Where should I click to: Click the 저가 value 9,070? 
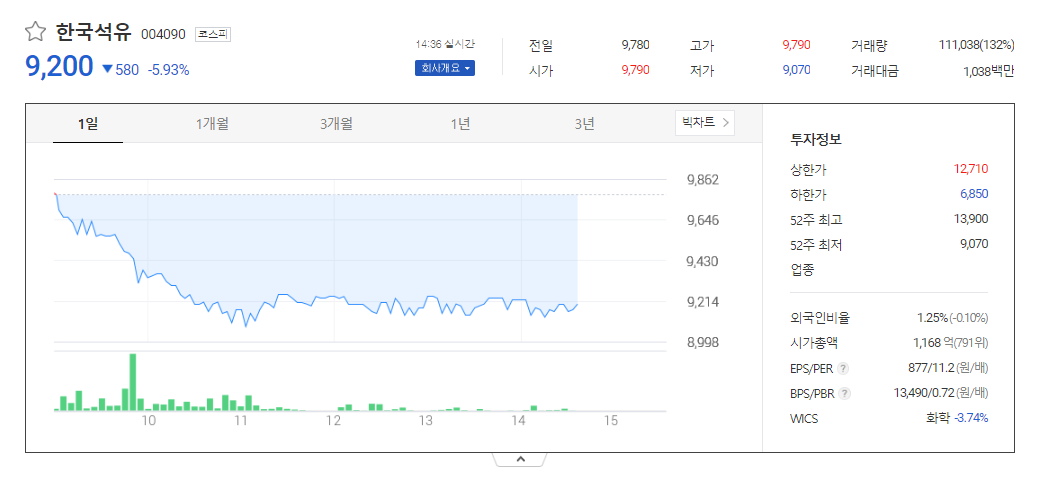[796, 70]
